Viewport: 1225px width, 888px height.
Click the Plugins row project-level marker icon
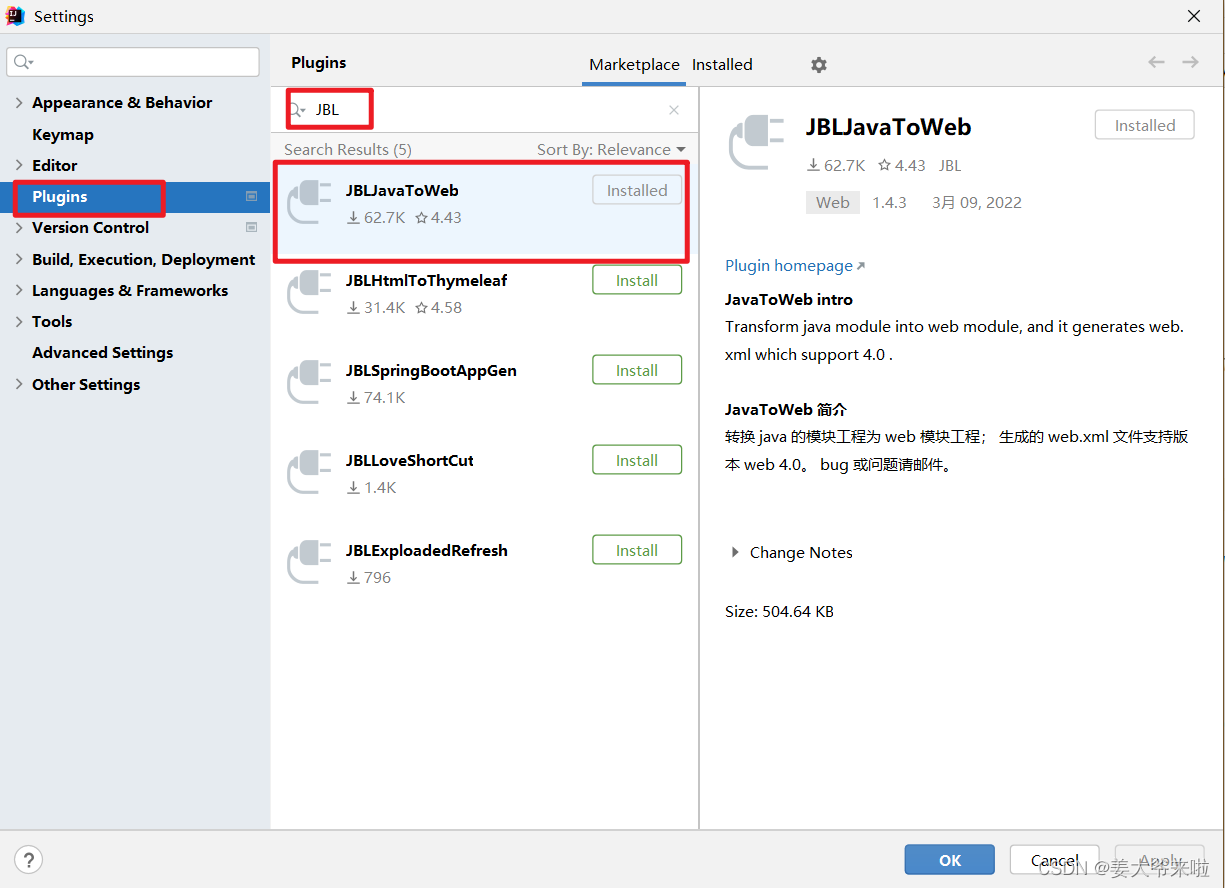[x=252, y=197]
